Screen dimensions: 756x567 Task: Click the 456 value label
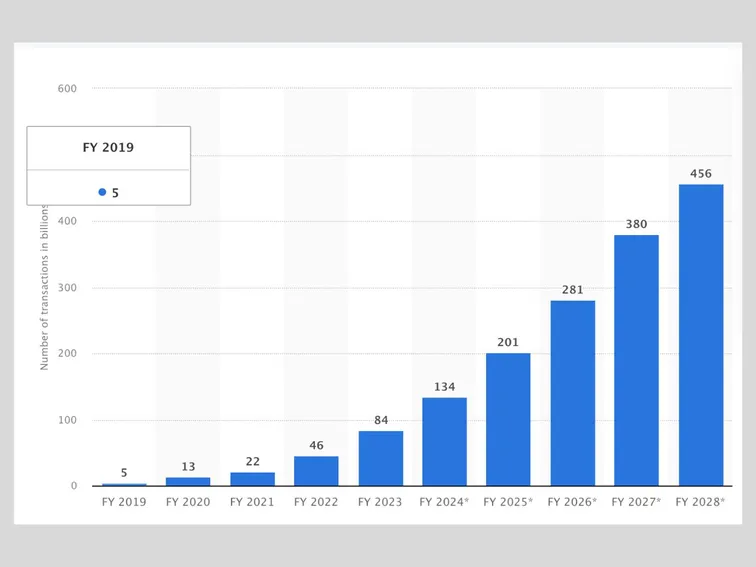[x=701, y=174]
